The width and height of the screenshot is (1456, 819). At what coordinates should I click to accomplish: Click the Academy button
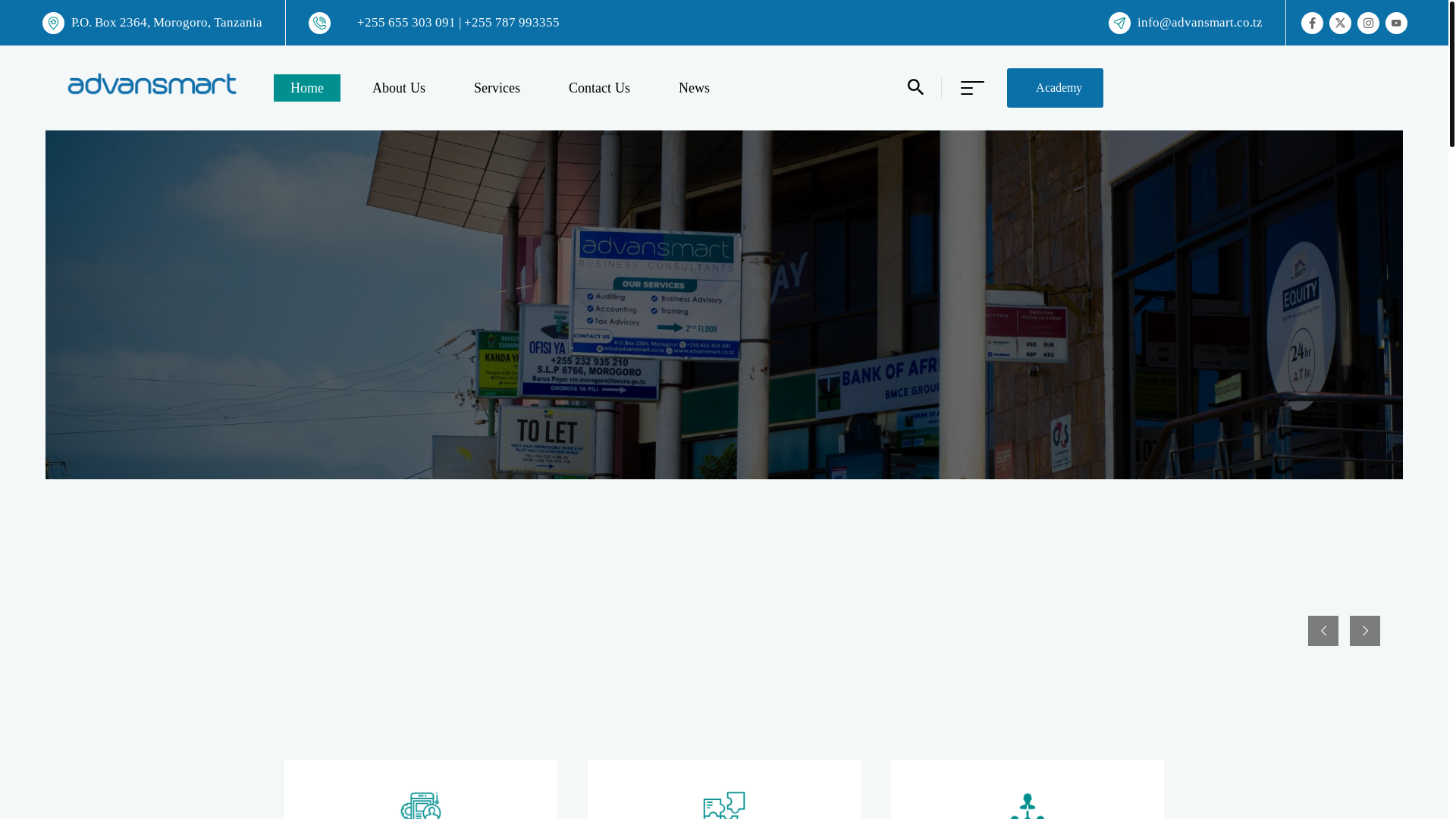(x=1055, y=88)
